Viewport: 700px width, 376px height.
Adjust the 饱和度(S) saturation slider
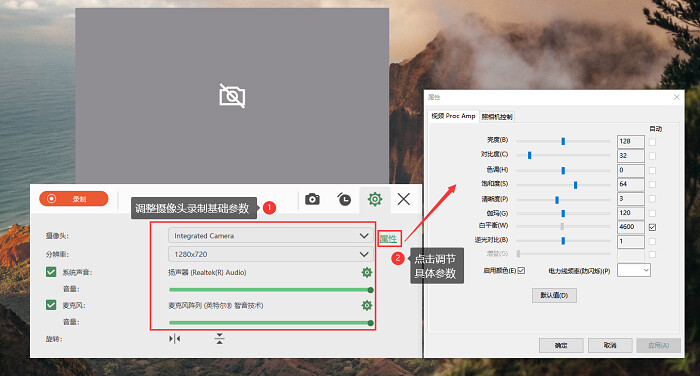tap(563, 185)
